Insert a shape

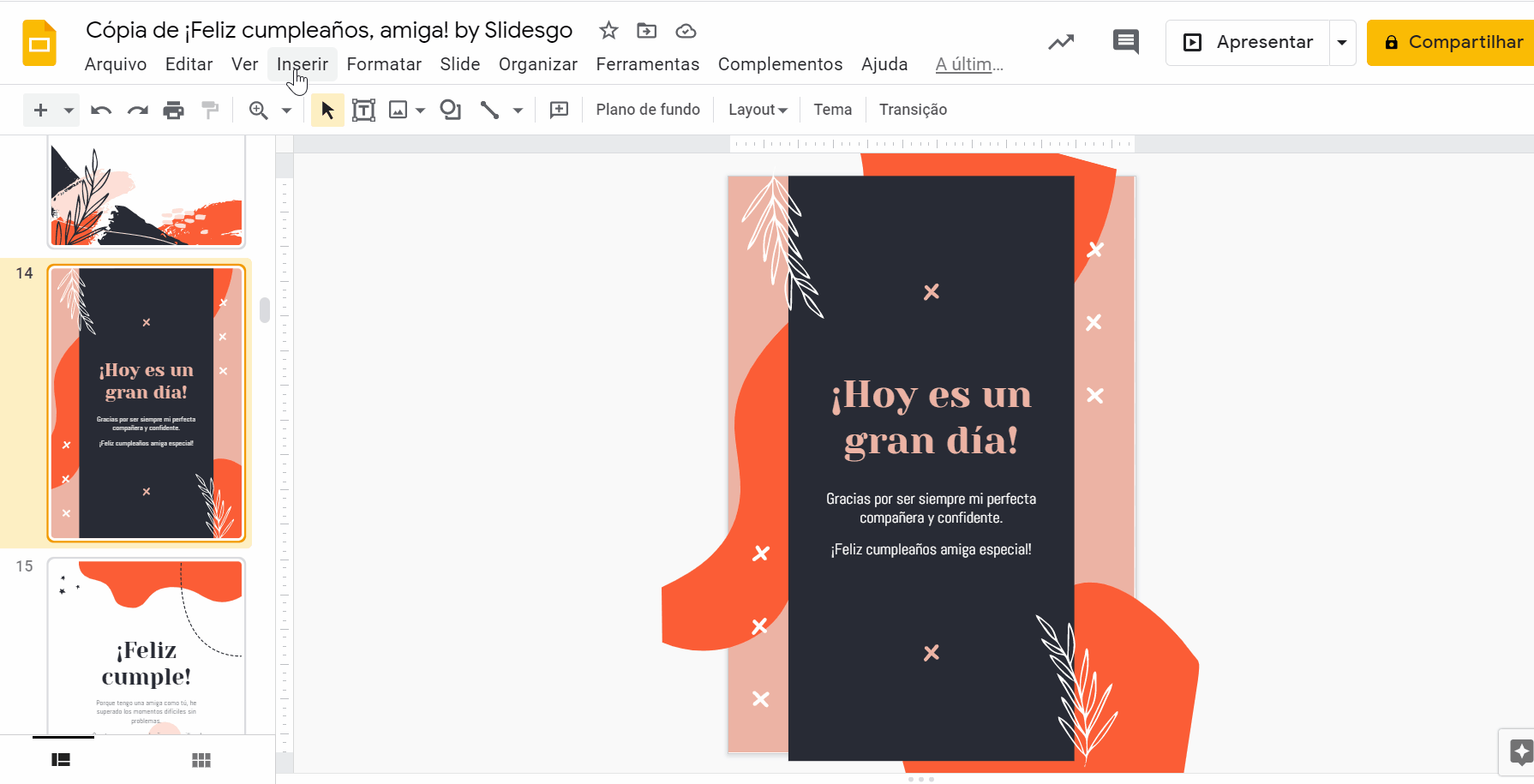pyautogui.click(x=450, y=110)
